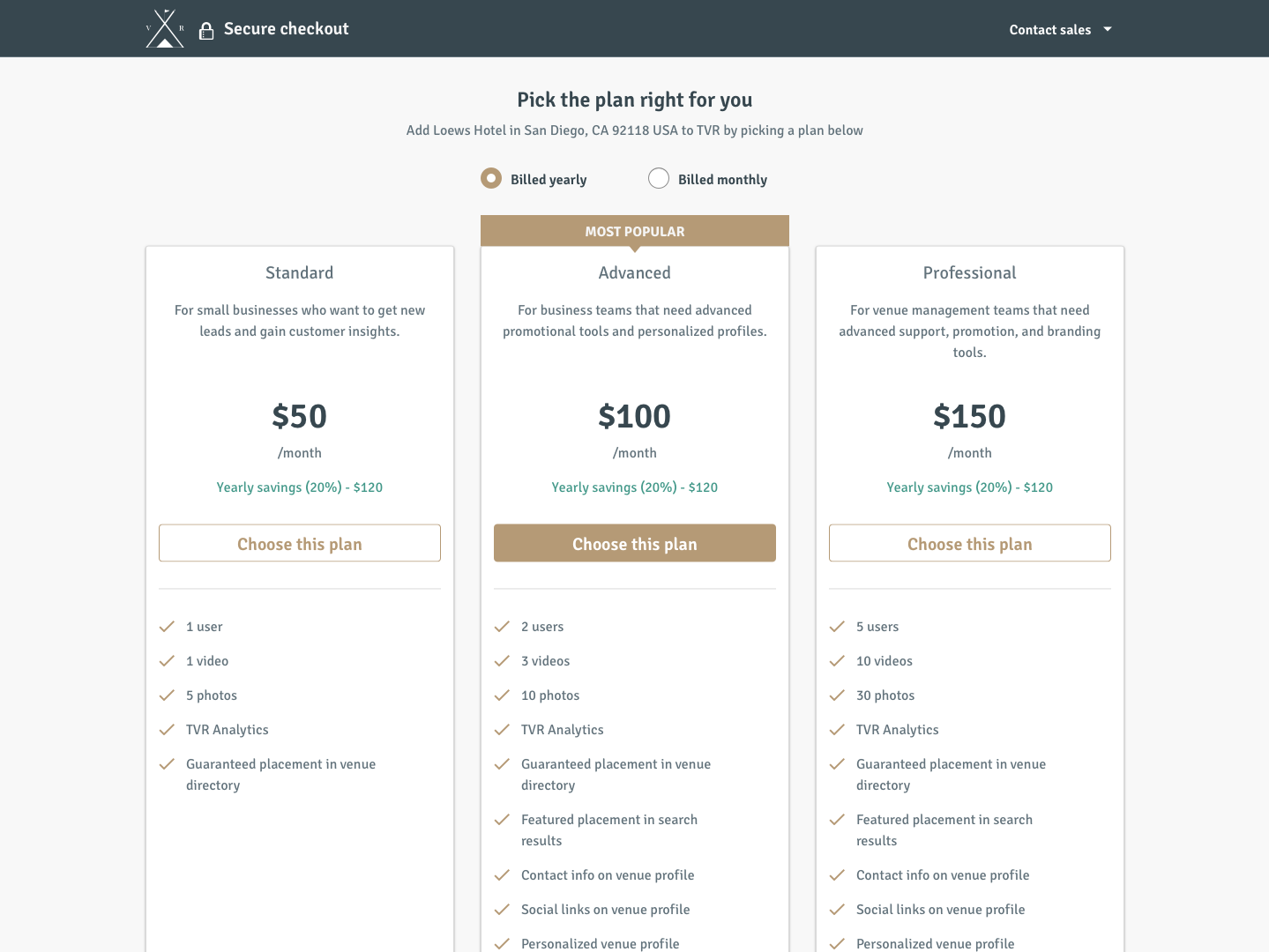Choose the Advanced plan
This screenshot has width=1269, height=952.
[635, 543]
